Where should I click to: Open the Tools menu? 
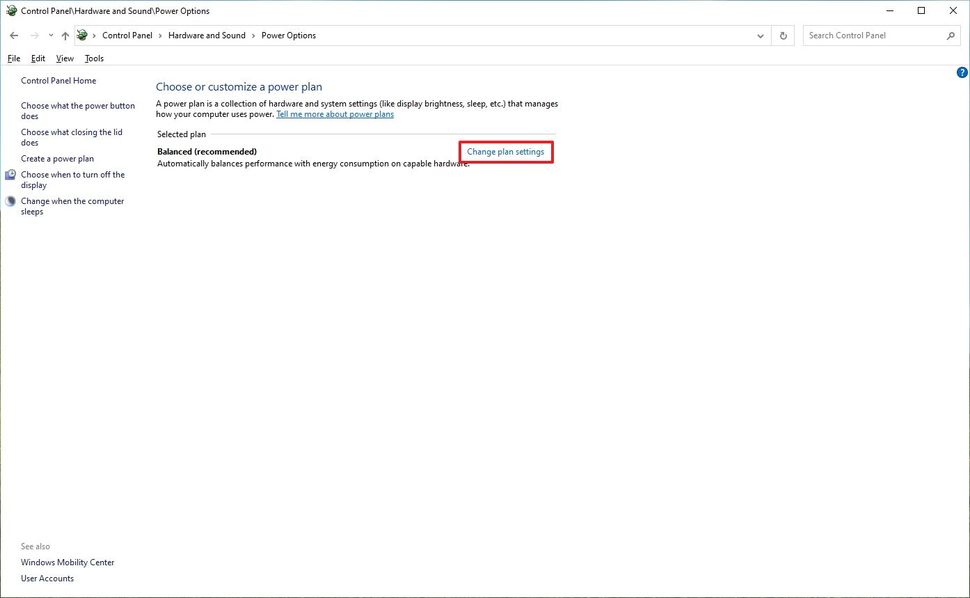coord(93,58)
